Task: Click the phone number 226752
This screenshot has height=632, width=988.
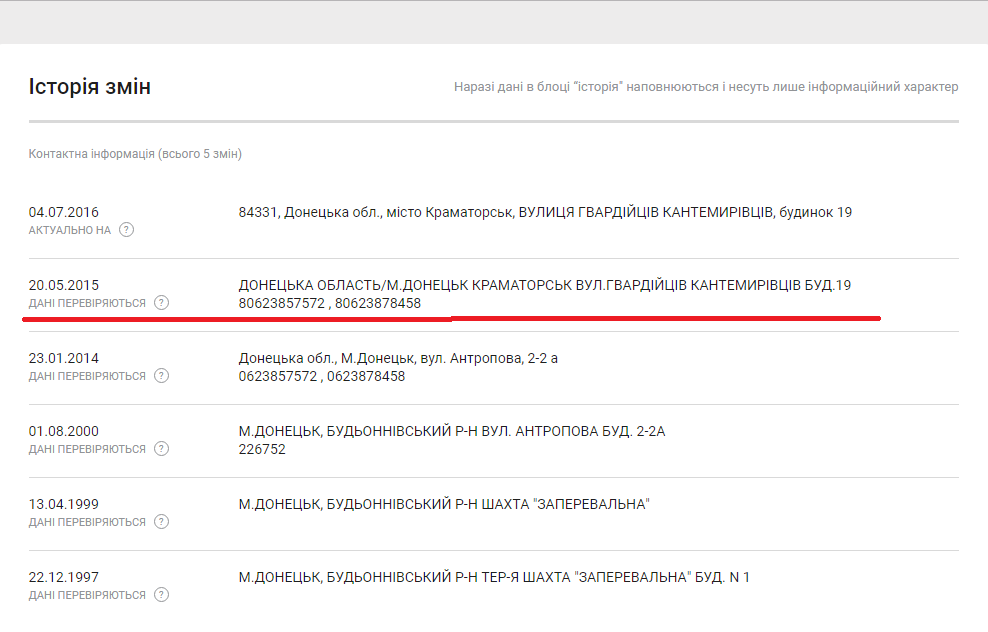Action: pos(262,449)
